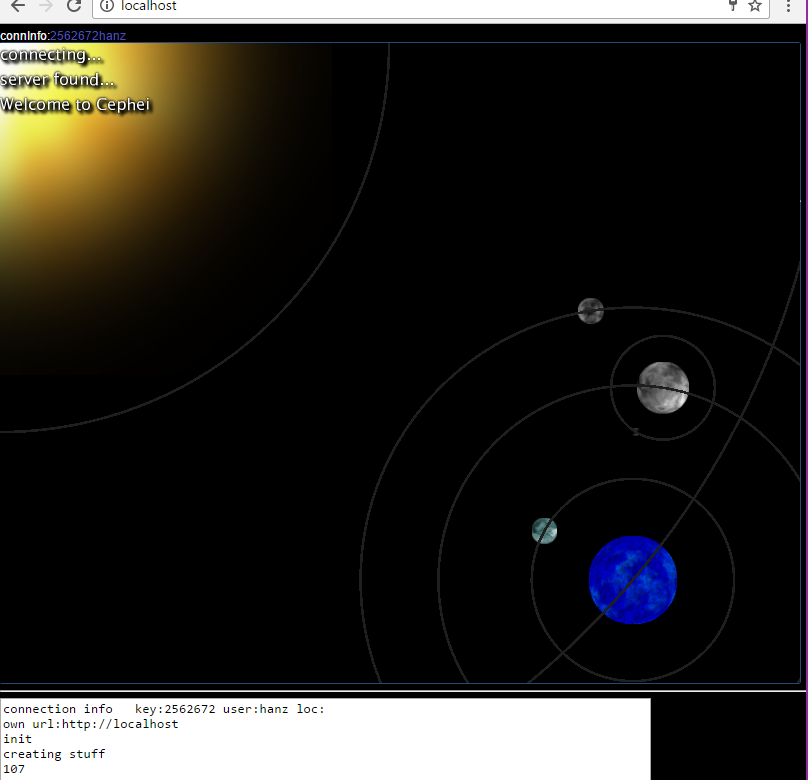Reload the localhost page
808x780 pixels.
tap(74, 6)
